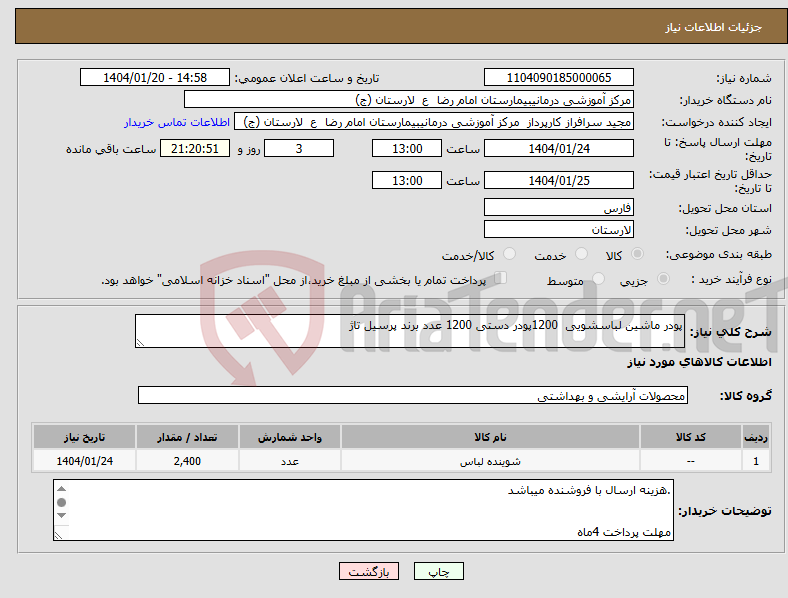The image size is (788, 598).
Task: Click the واحد شمارش column header
Action: (x=290, y=437)
